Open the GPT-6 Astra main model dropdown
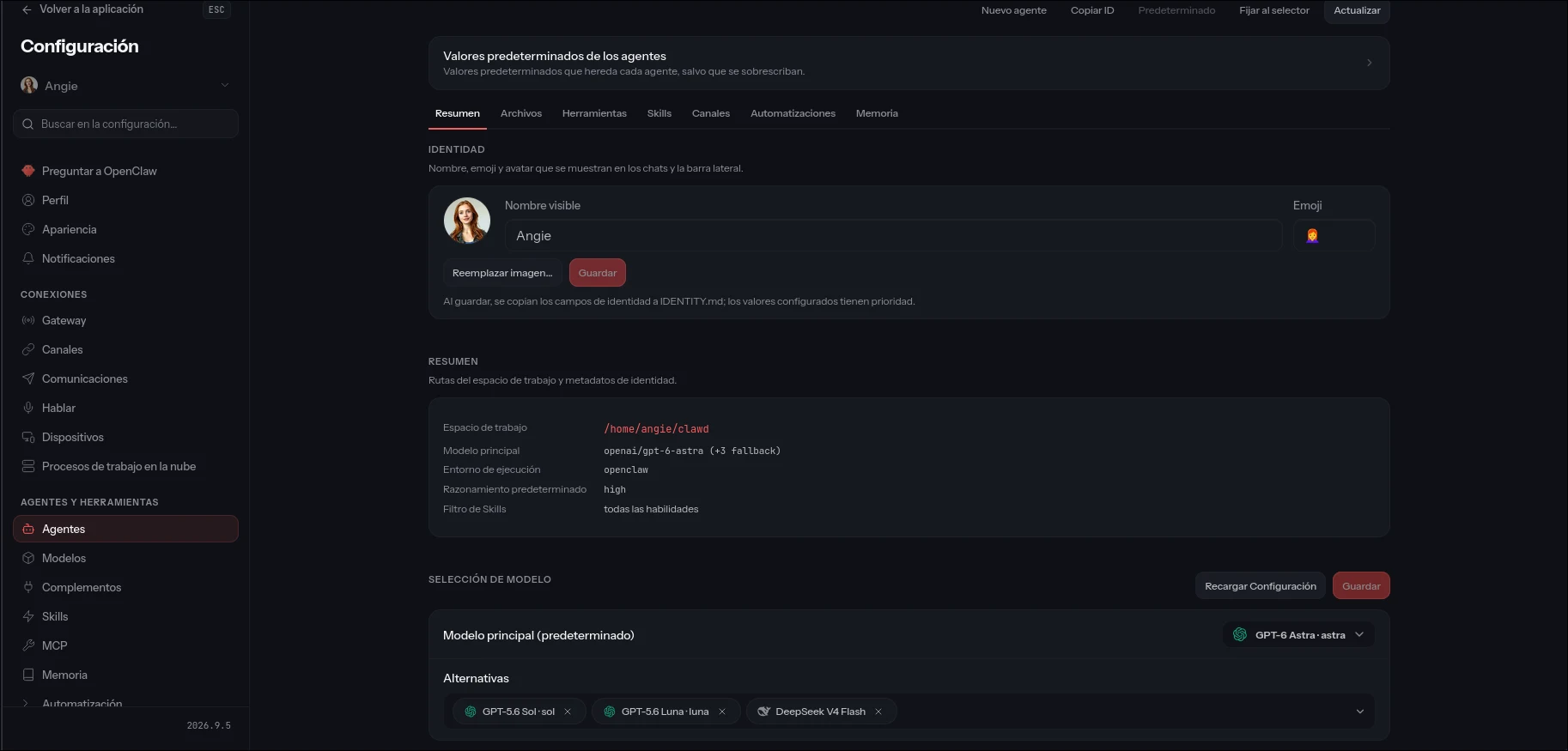The width and height of the screenshot is (1568, 751). (x=1298, y=635)
